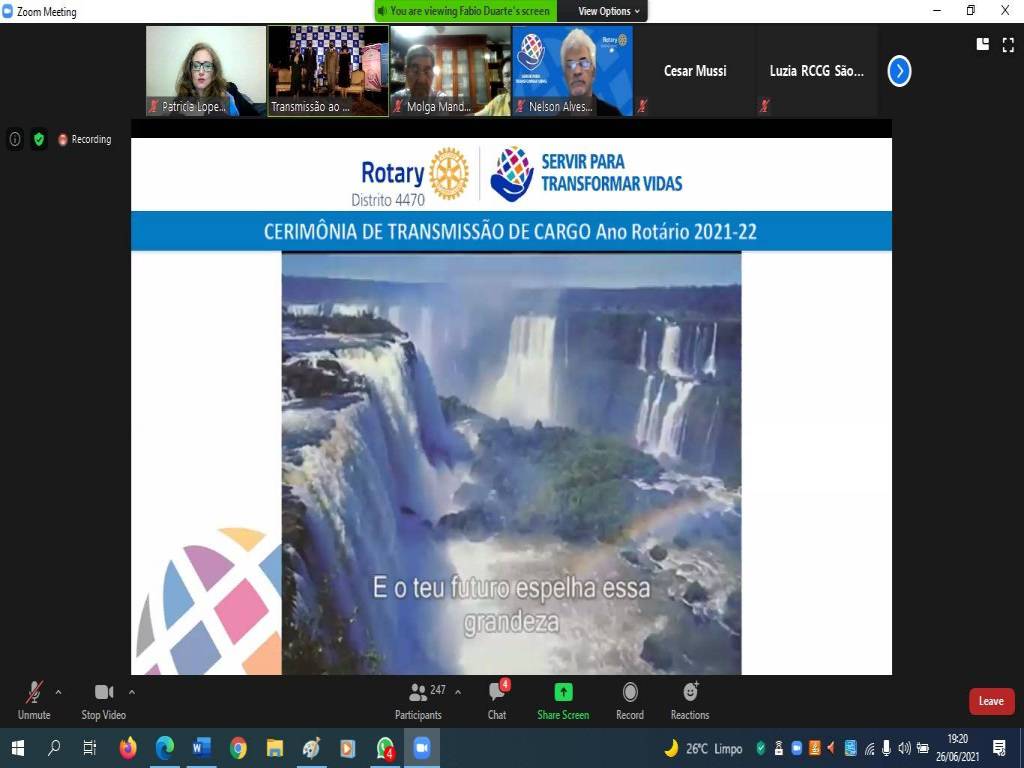The image size is (1024, 768).
Task: Open the View Options menu
Action: (x=610, y=11)
